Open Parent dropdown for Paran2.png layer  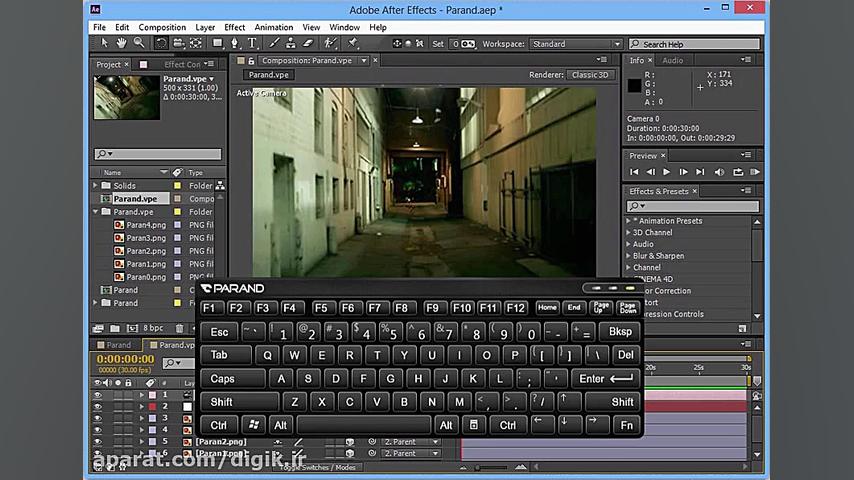pos(410,442)
